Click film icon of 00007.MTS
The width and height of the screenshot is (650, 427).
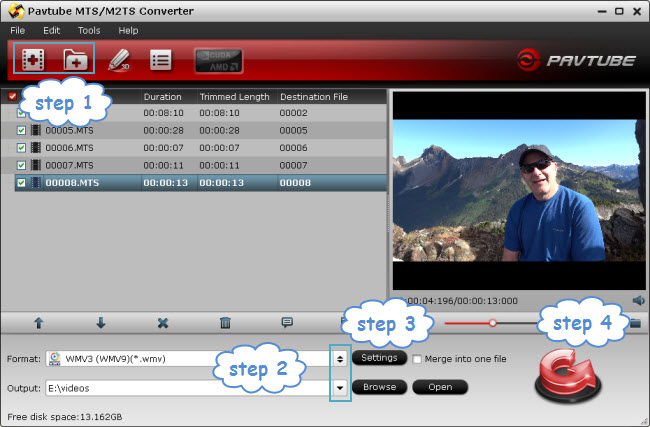tap(36, 165)
